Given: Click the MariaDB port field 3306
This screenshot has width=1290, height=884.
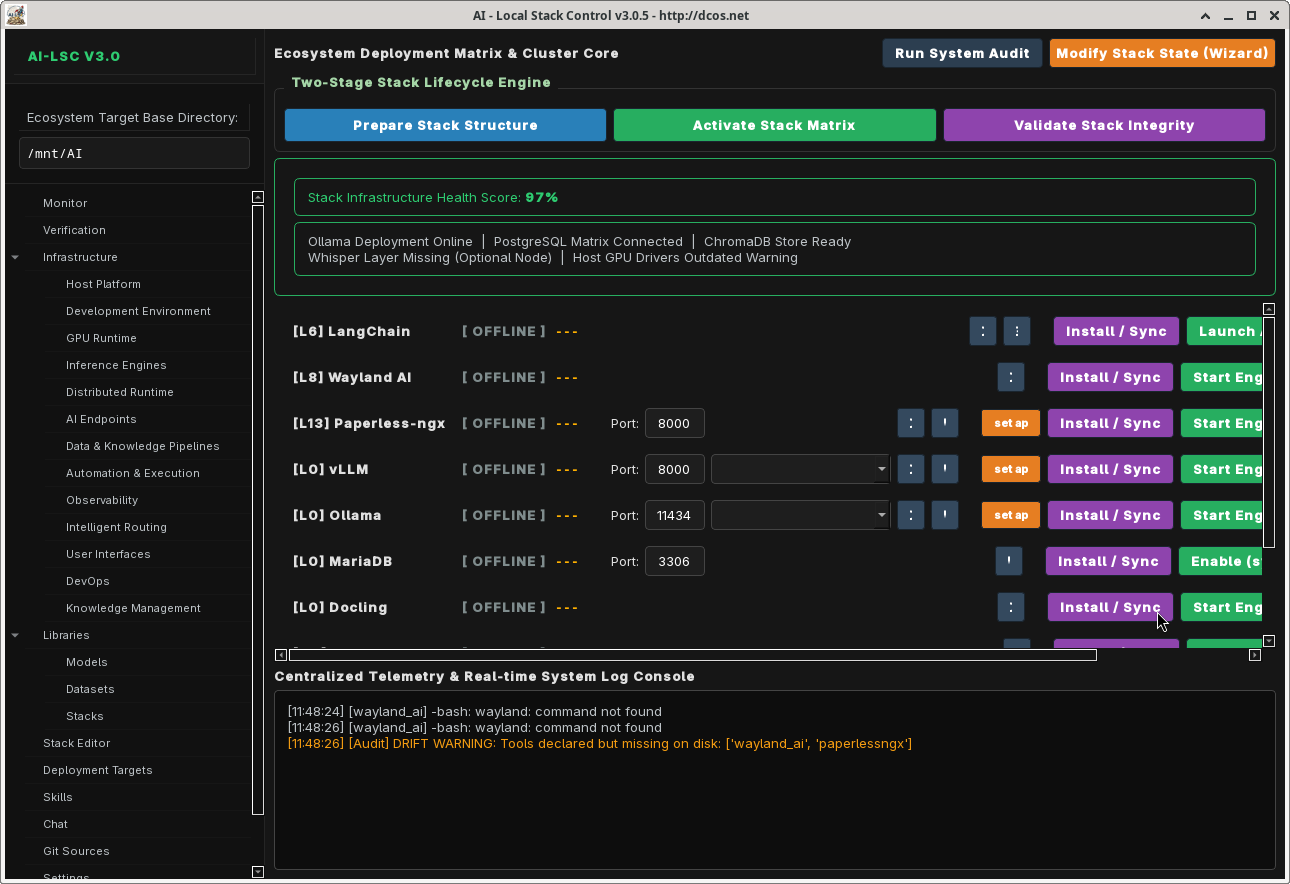Looking at the screenshot, I should 674,561.
